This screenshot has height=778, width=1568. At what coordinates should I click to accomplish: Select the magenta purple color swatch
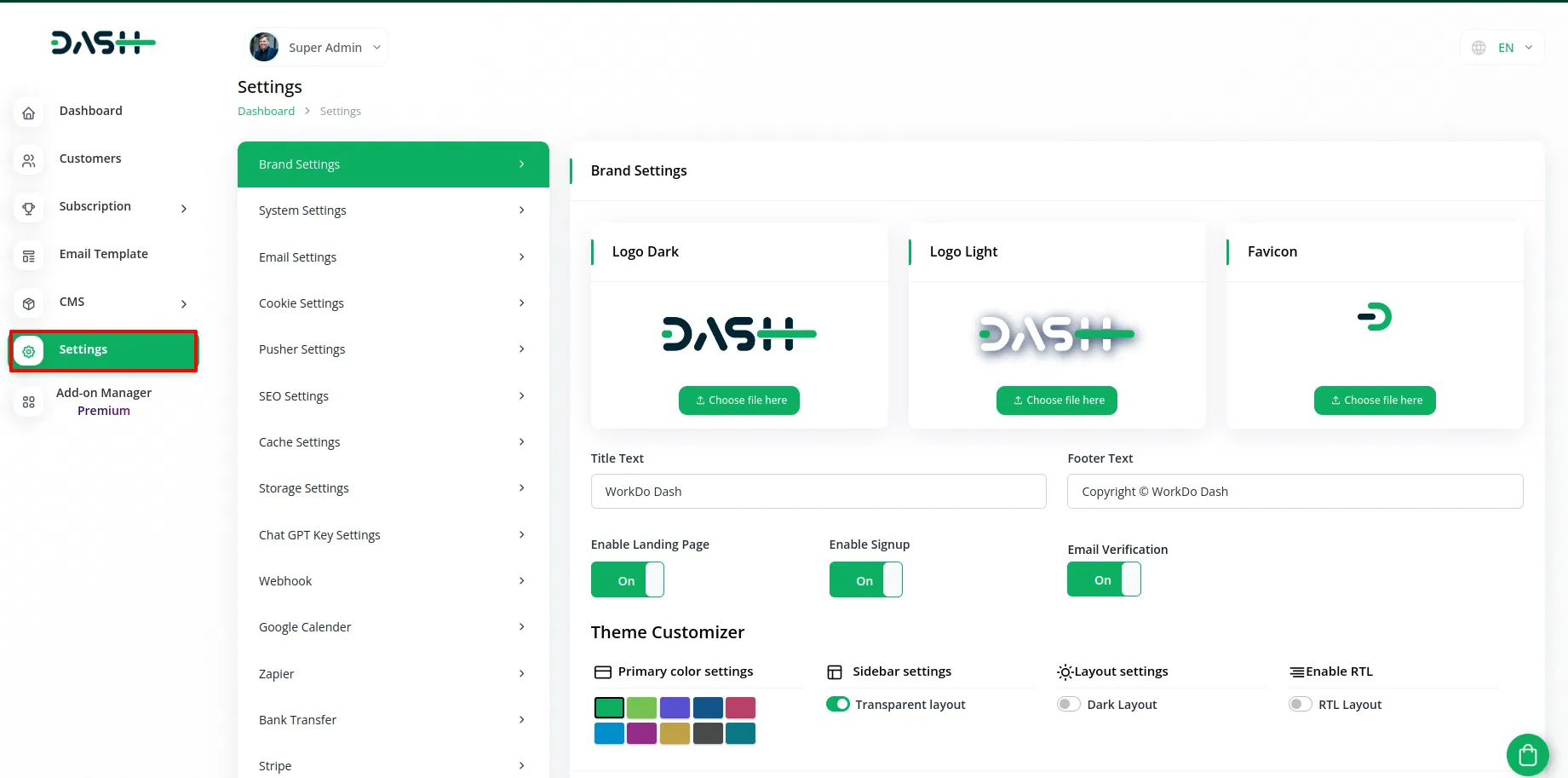(x=641, y=733)
